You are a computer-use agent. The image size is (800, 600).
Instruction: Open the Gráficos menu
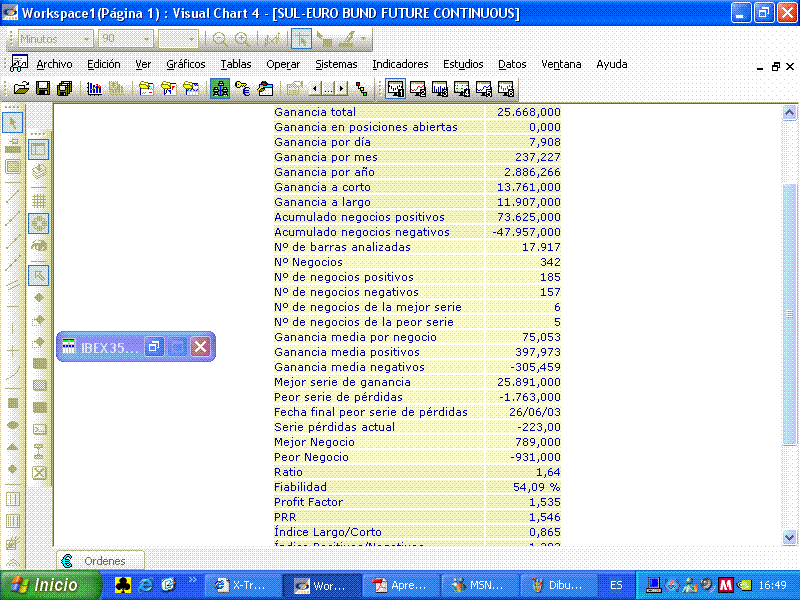(x=186, y=64)
